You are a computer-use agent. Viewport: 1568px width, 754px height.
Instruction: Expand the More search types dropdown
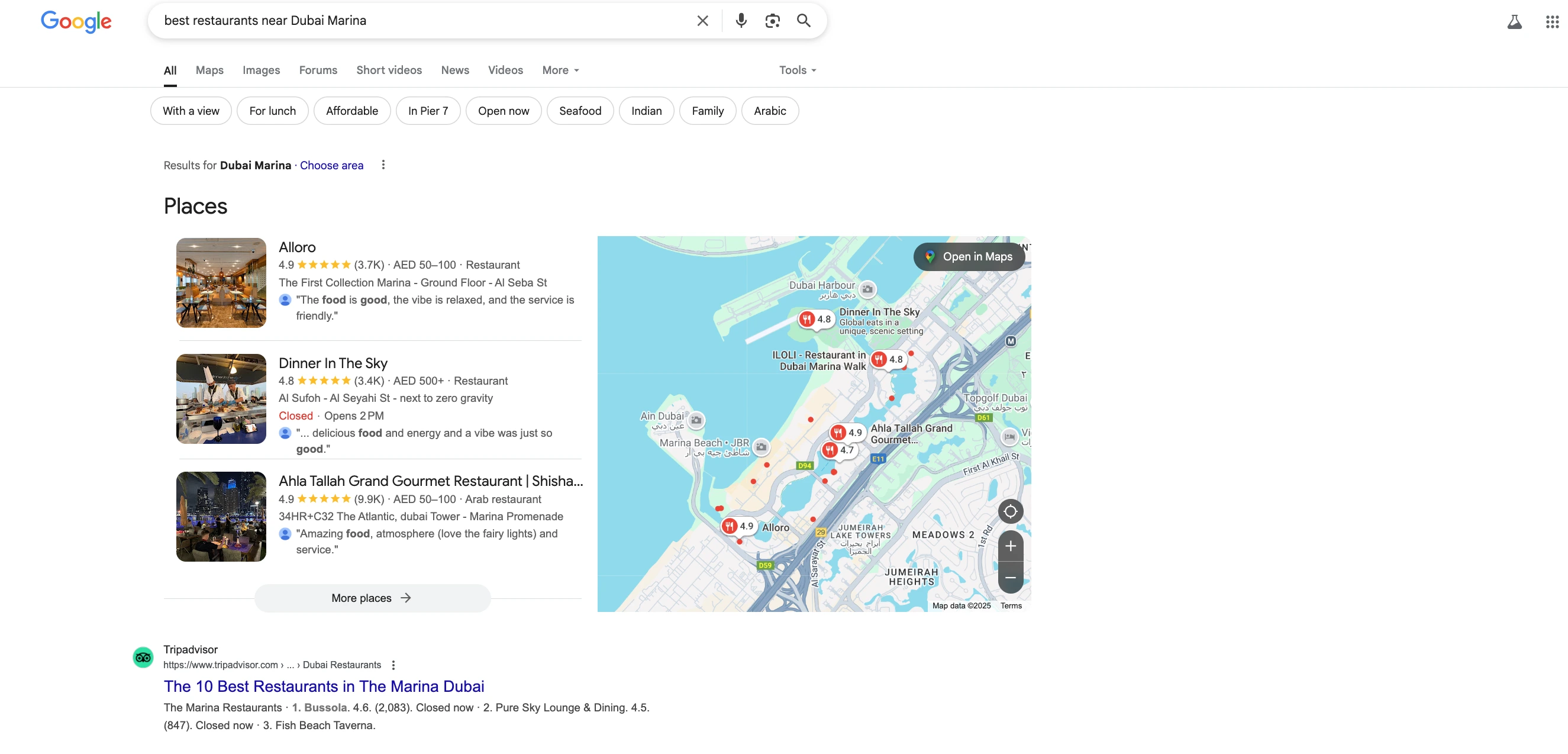560,70
